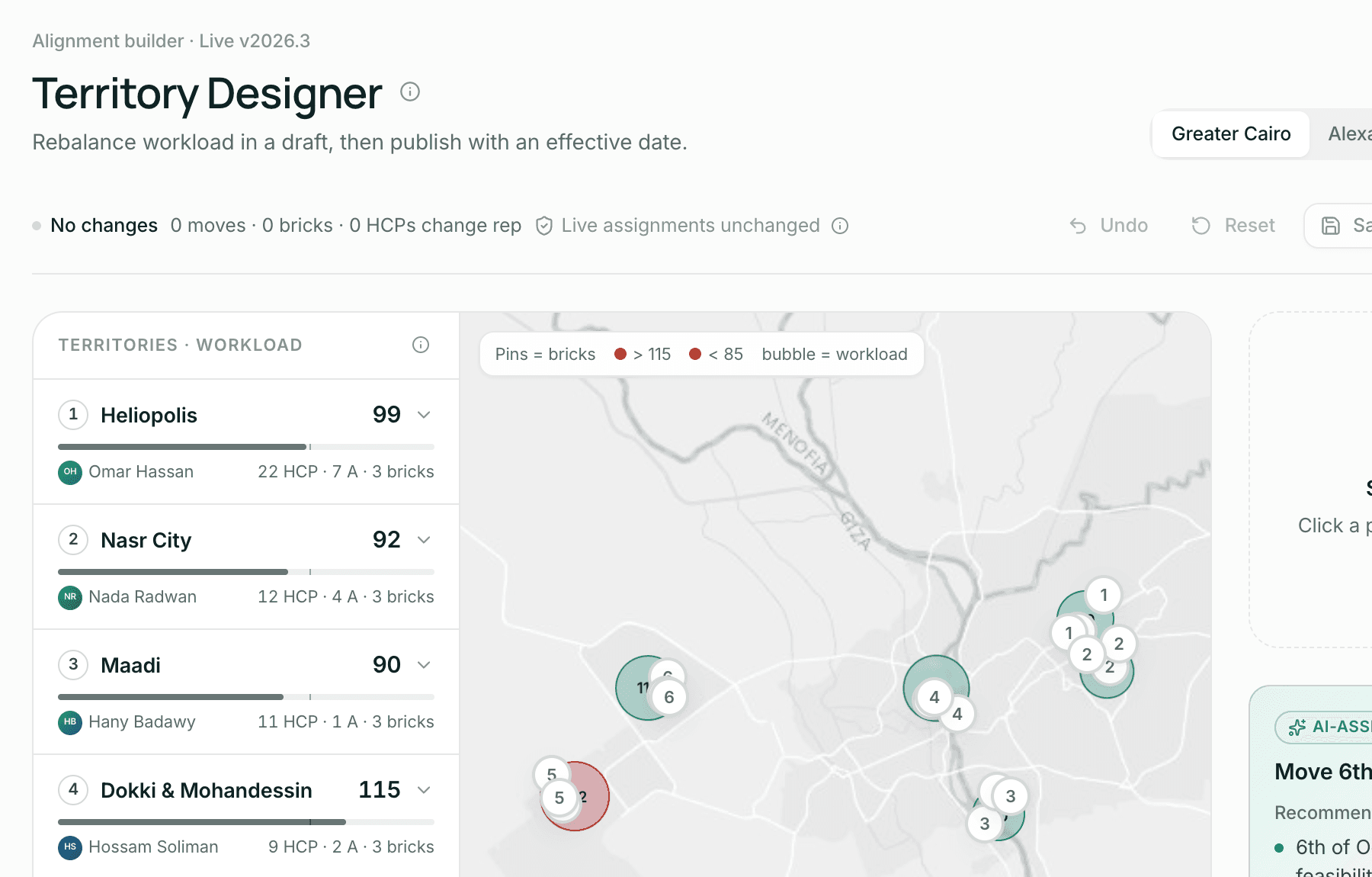Click Nada Radwan's NR avatar

(x=70, y=597)
